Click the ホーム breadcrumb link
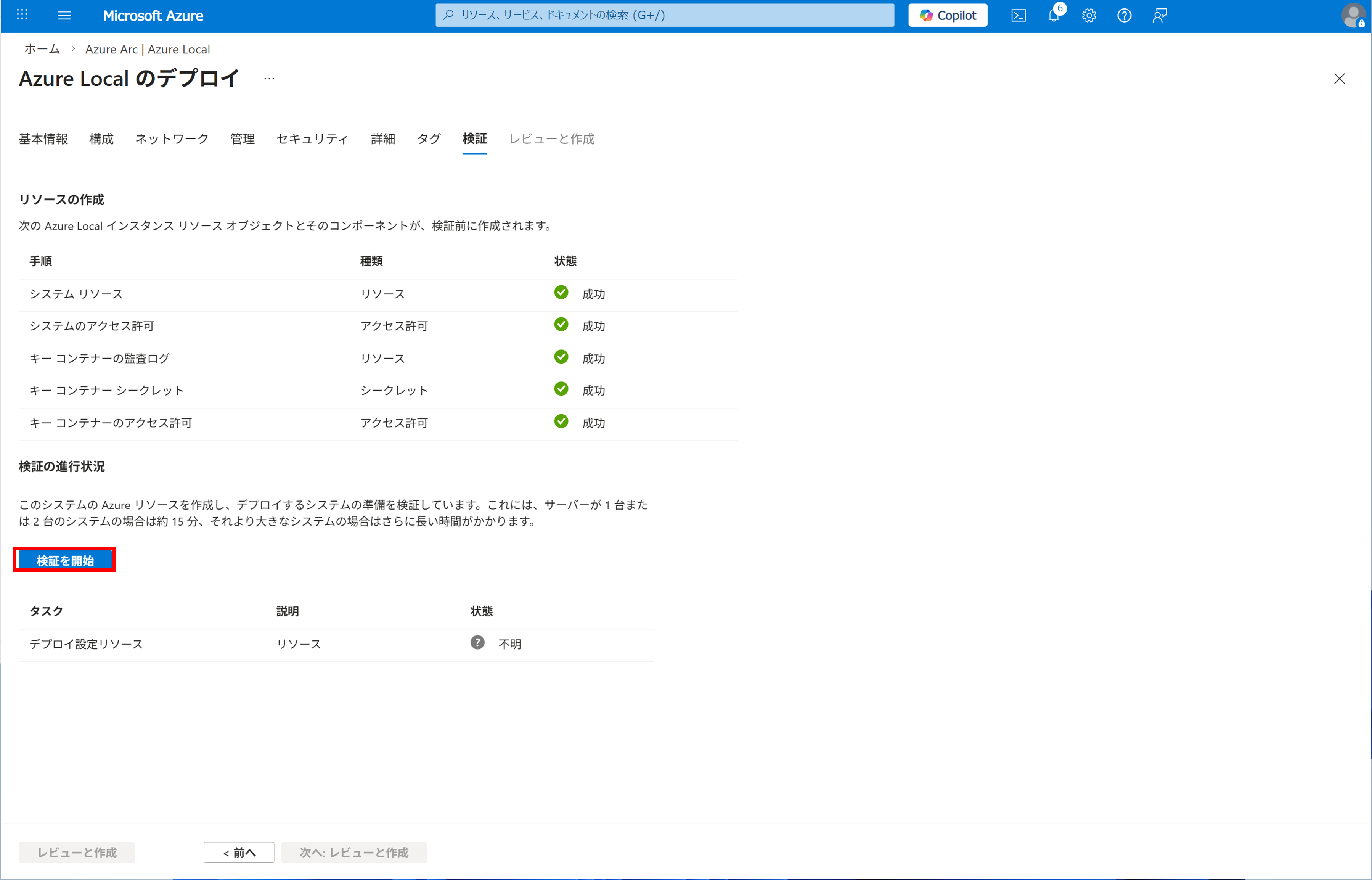 pos(42,49)
